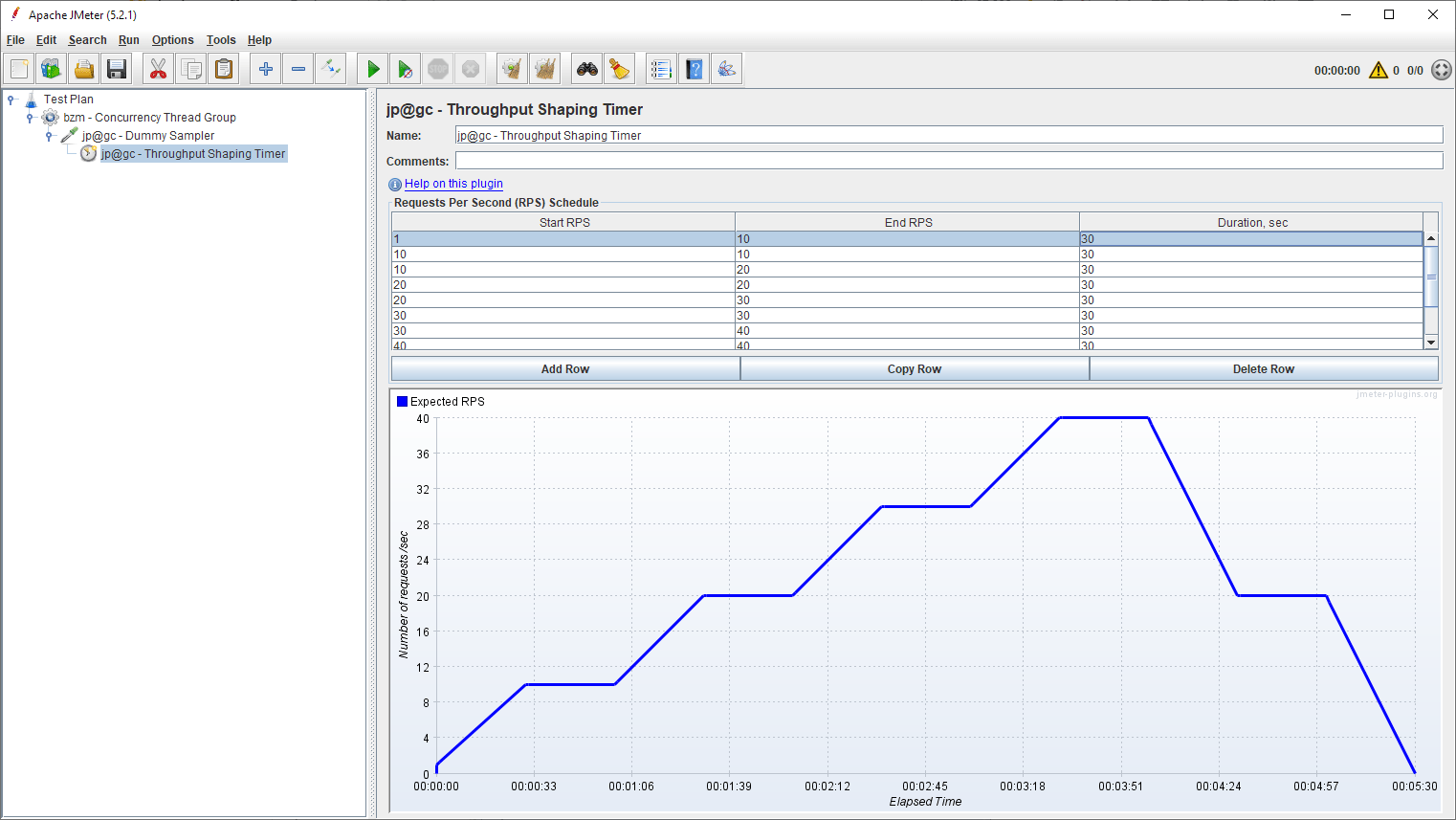
Task: Open the Edit menu
Action: pyautogui.click(x=46, y=40)
